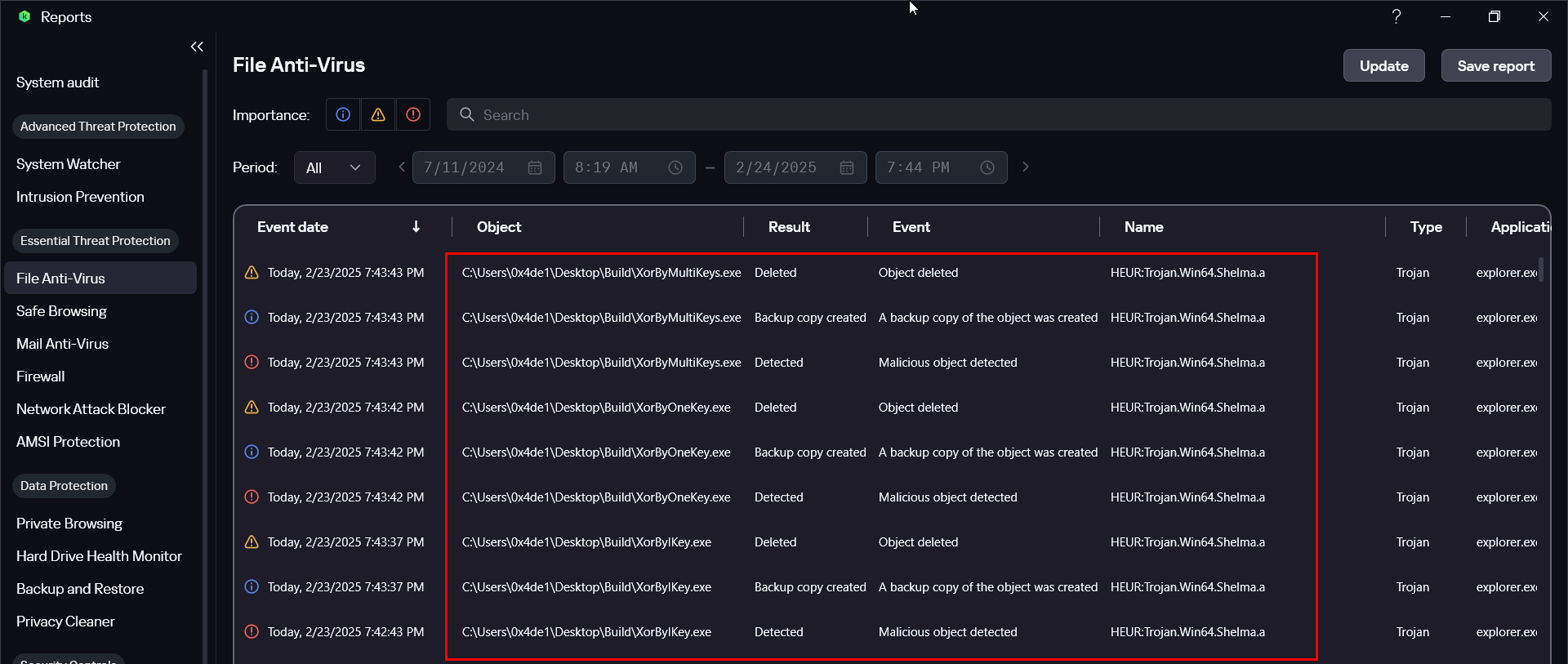Click critical icon for XorByOneKey.exe Detected row
Screen dimensions: 1568x664
click(252, 497)
